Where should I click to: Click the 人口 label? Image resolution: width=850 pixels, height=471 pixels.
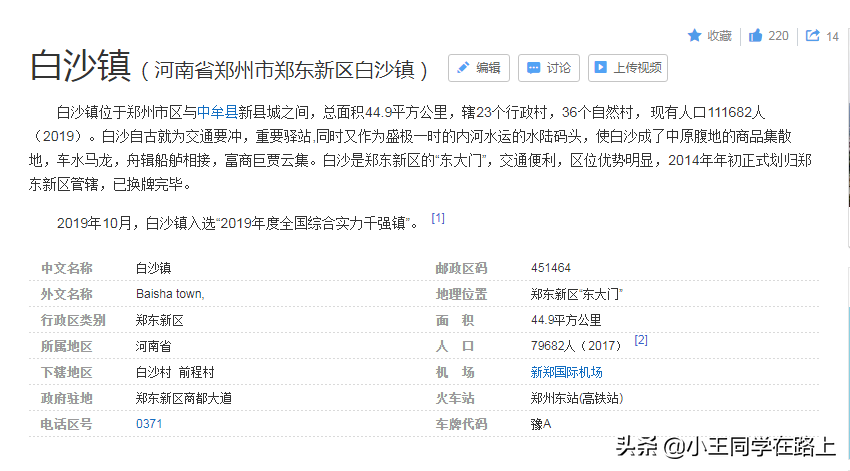point(455,346)
